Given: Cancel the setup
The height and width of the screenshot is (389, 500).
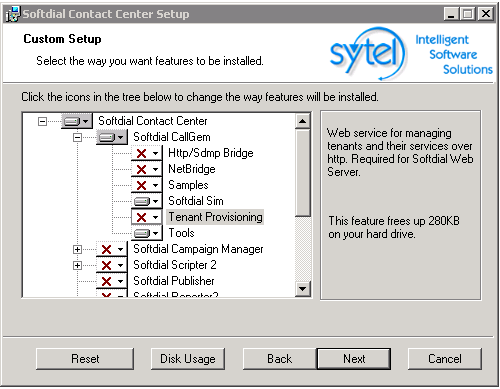Looking at the screenshot, I should [x=445, y=359].
